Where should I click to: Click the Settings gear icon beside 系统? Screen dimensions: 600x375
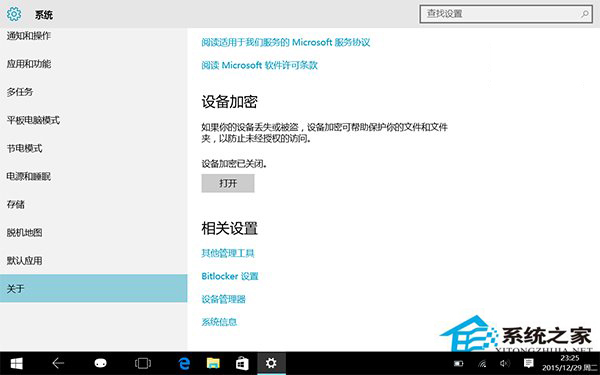[14, 15]
